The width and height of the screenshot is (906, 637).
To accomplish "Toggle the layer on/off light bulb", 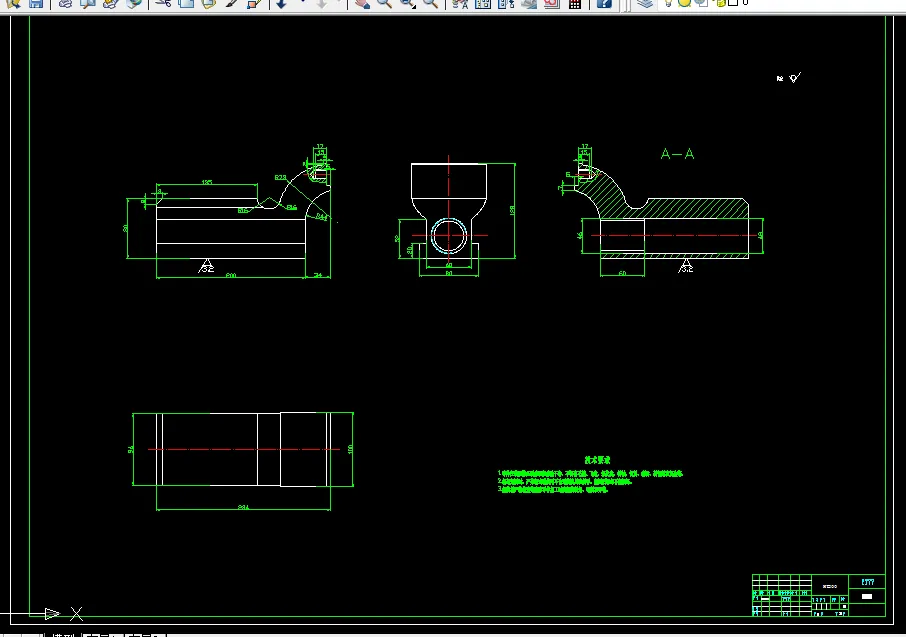I will pyautogui.click(x=669, y=3).
